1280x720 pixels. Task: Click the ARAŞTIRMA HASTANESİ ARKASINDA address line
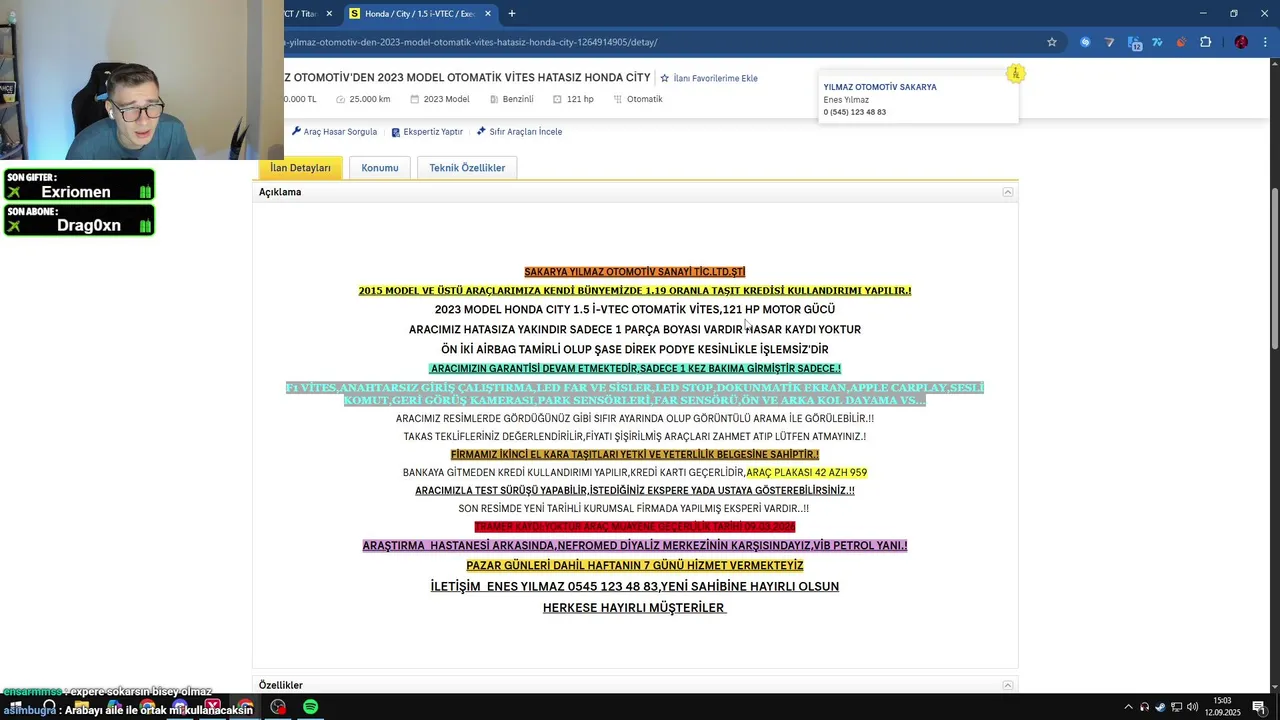(635, 546)
